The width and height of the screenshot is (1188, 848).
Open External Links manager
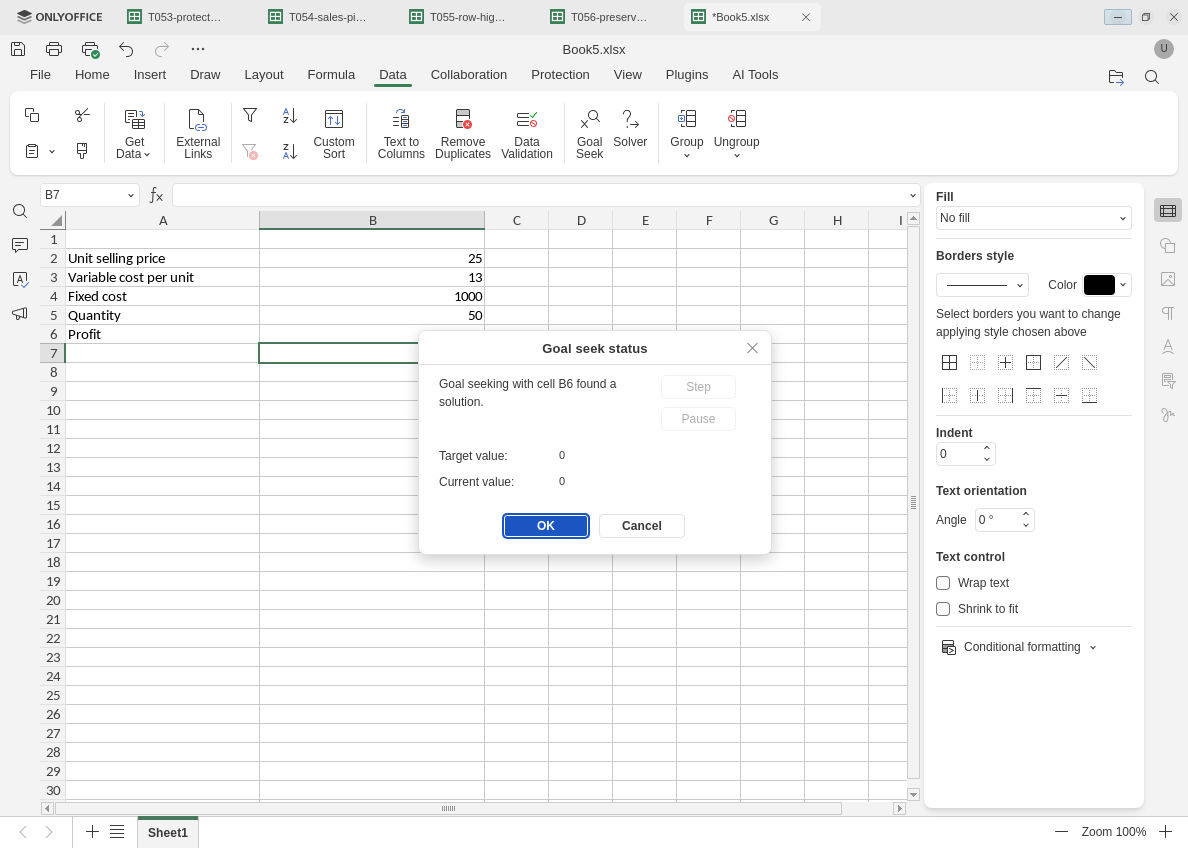pyautogui.click(x=198, y=134)
